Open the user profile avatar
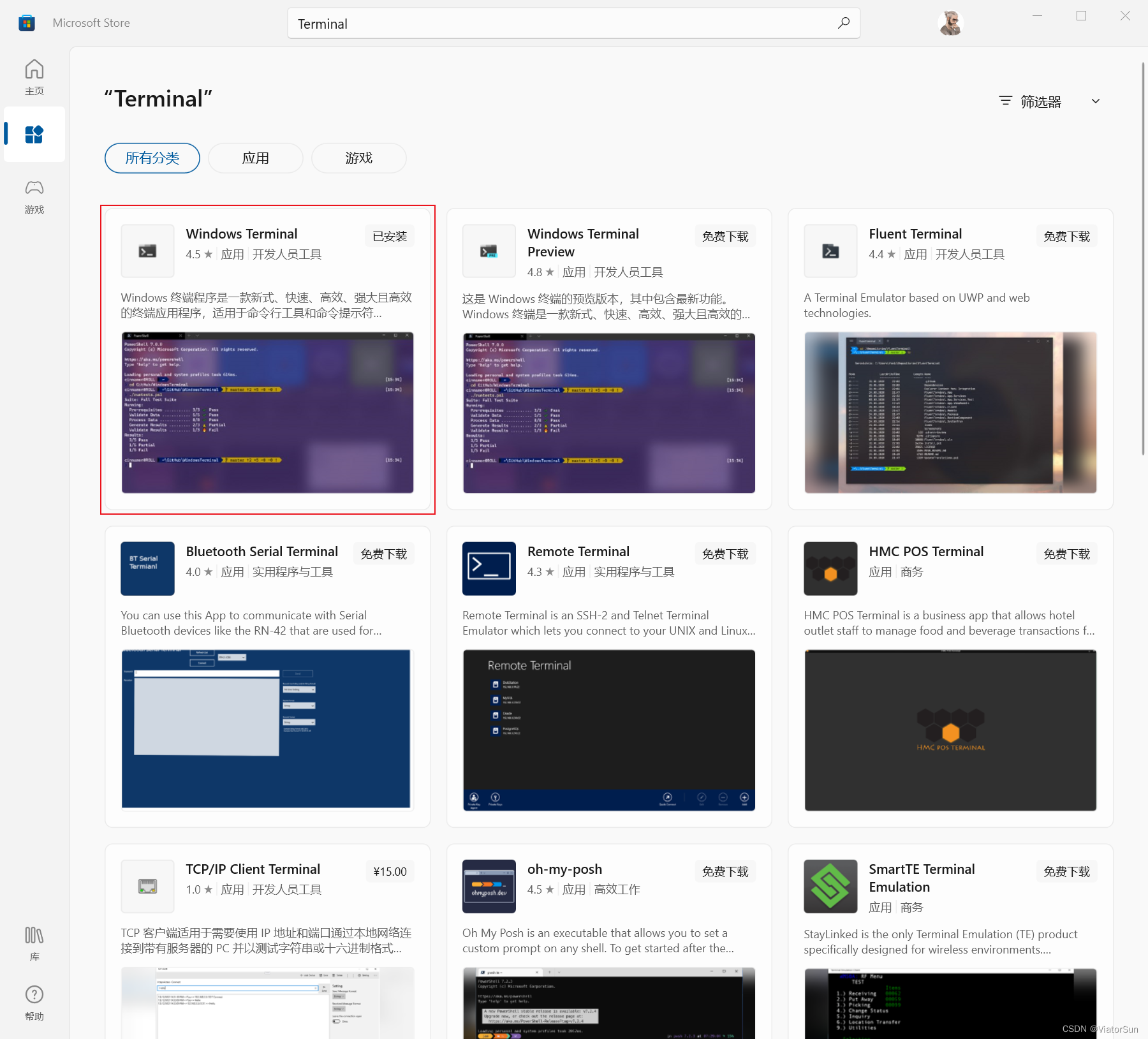Viewport: 1148px width, 1039px height. [950, 23]
